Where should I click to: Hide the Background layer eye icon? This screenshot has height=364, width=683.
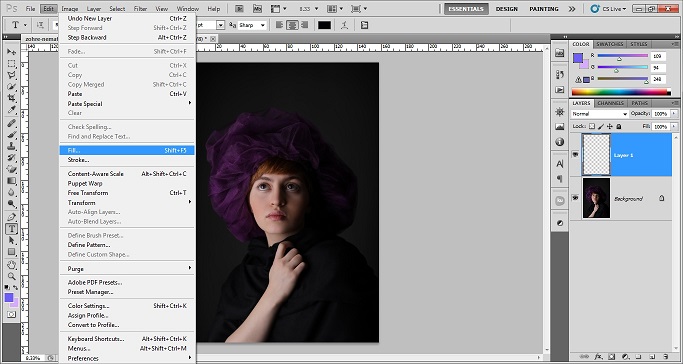(575, 198)
